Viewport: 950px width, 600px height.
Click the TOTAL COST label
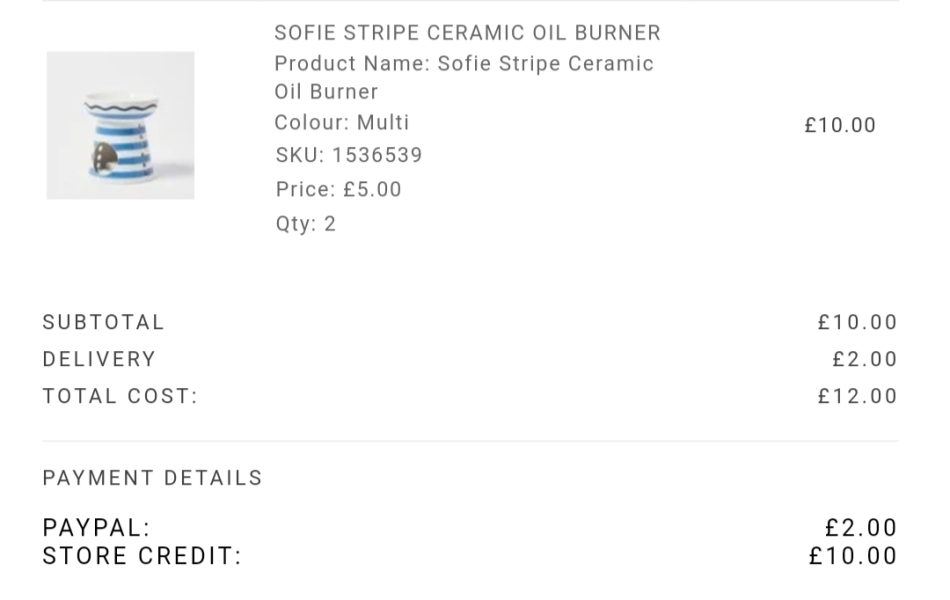[120, 396]
